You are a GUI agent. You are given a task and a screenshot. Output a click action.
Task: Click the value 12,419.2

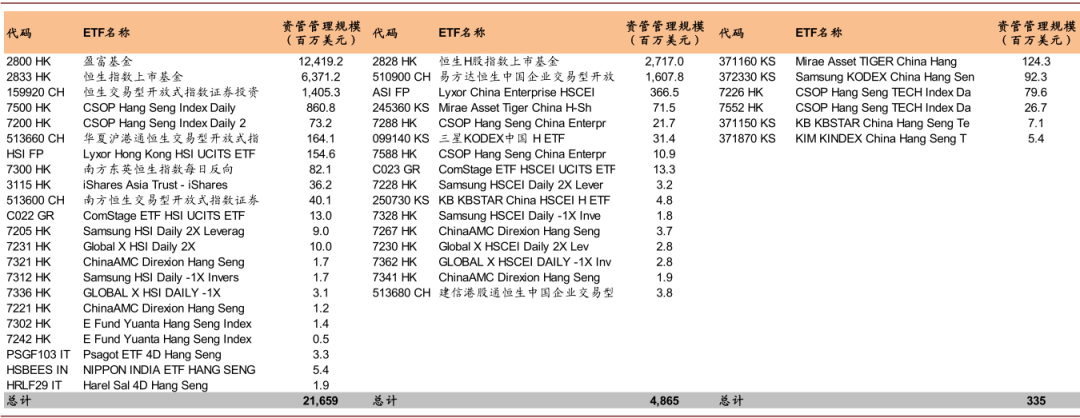click(x=321, y=61)
